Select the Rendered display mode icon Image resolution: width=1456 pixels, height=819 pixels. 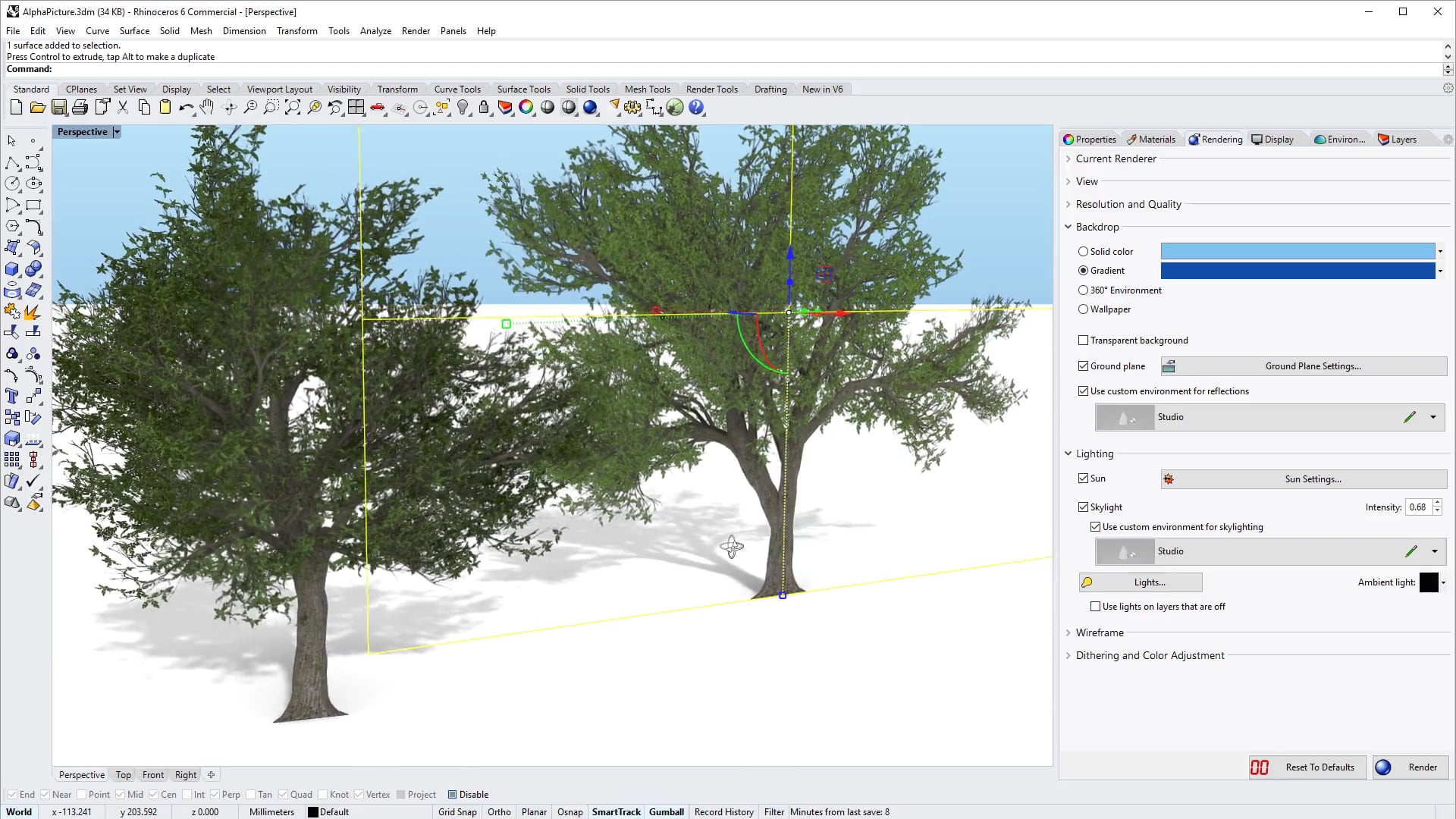(x=591, y=108)
